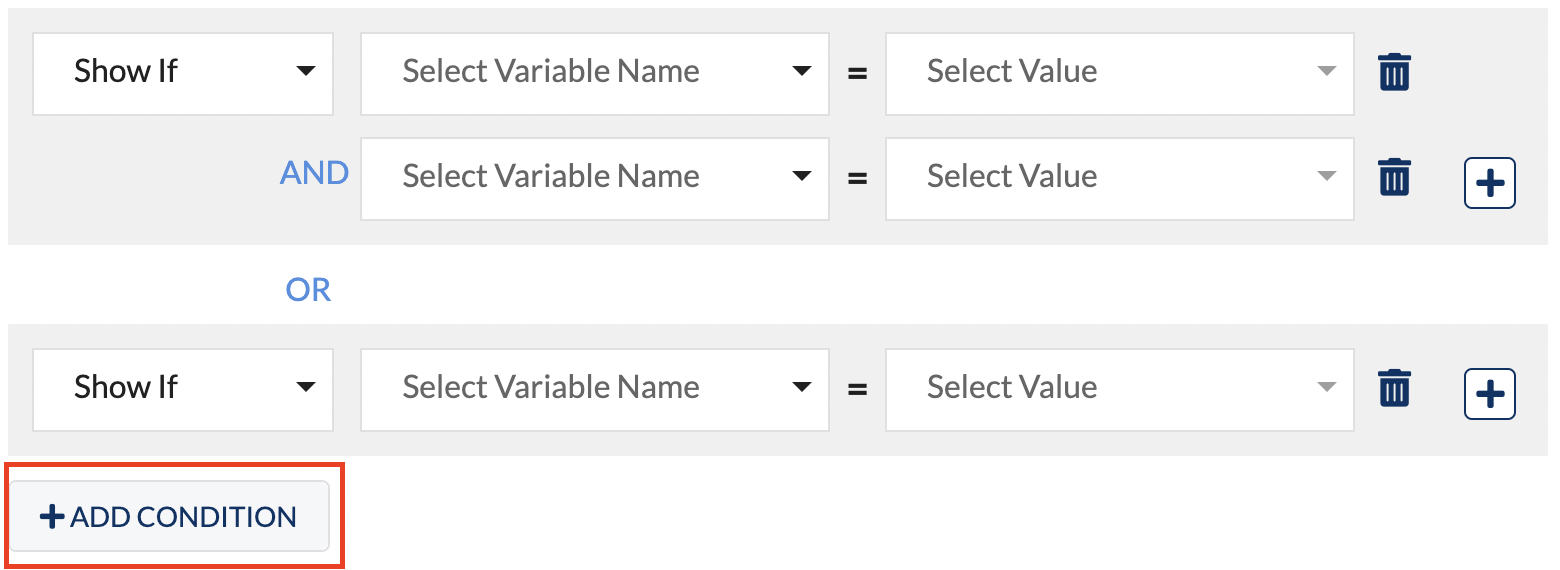
Task: Click the equals sign in the top row
Action: 857,74
